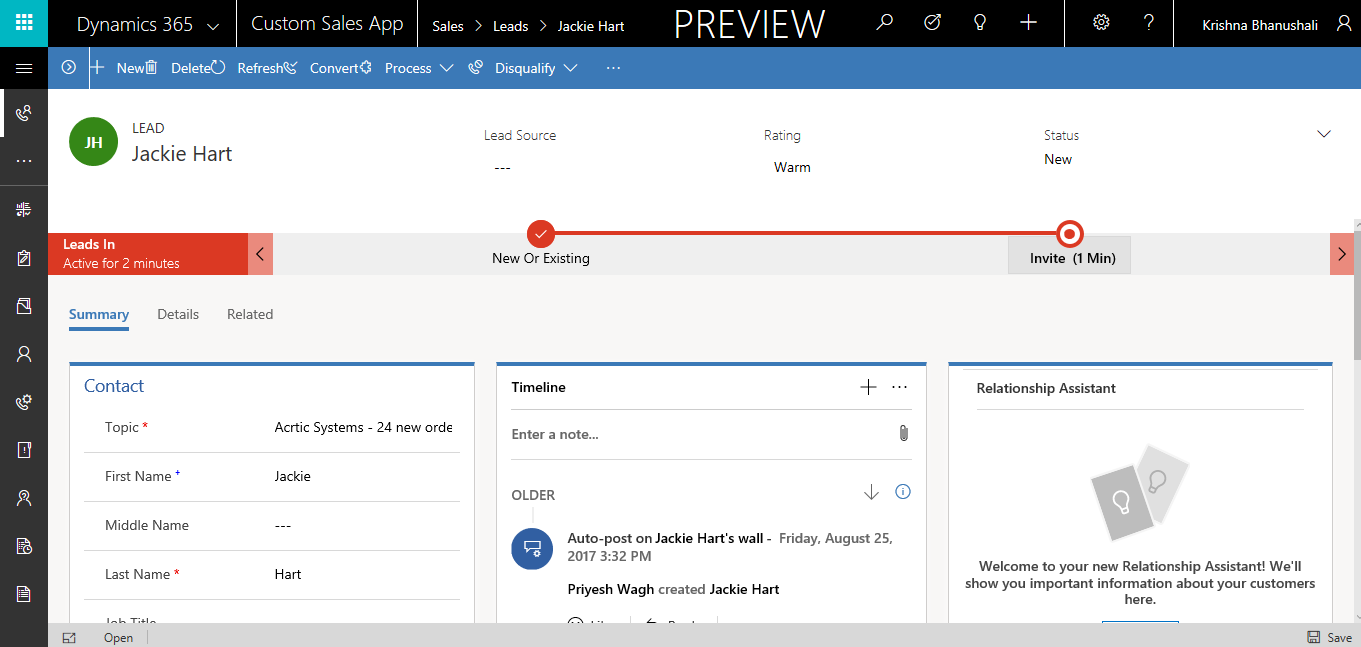The width and height of the screenshot is (1361, 647).
Task: Click the right process stage chevron
Action: 1342,254
